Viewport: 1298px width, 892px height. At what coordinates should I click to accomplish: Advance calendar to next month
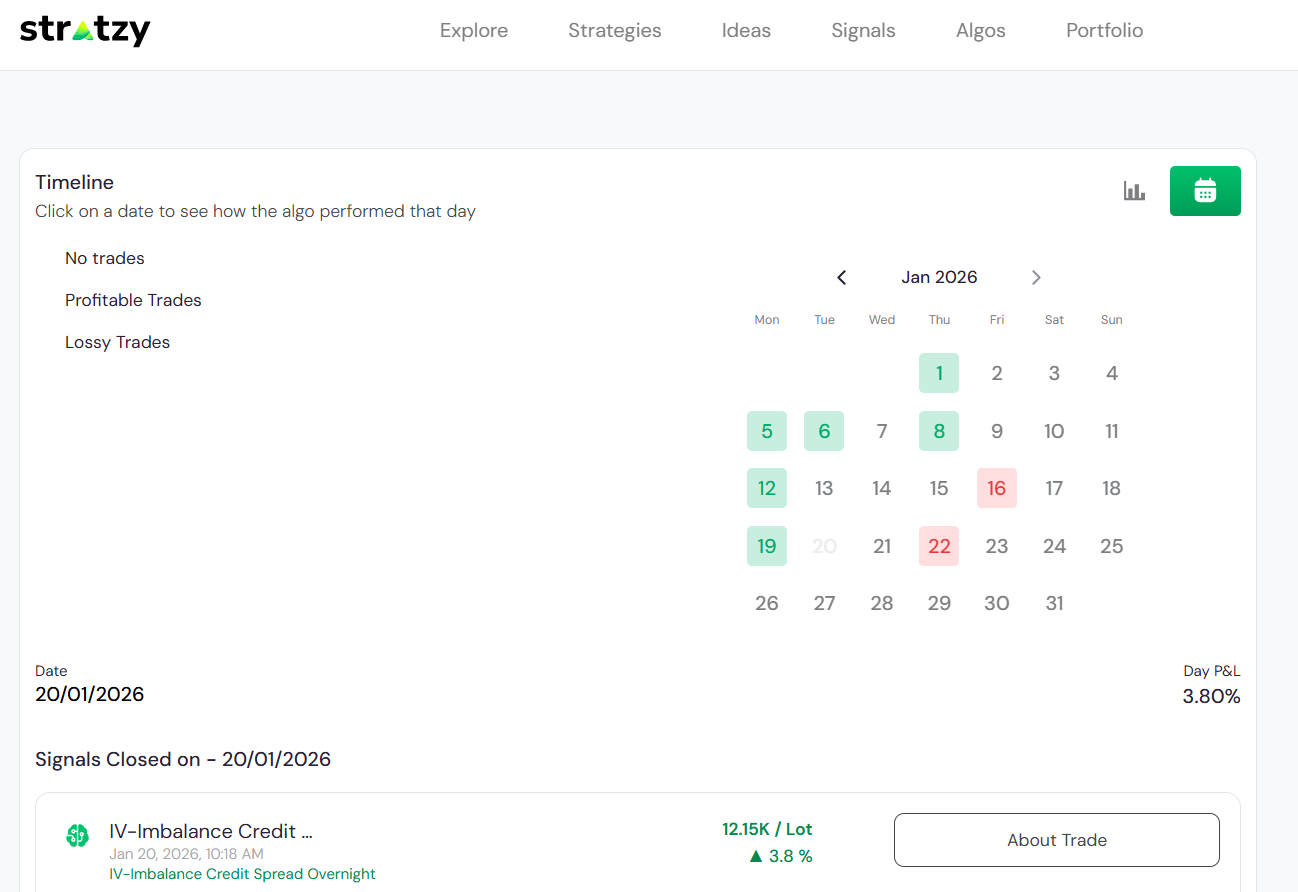coord(1036,277)
